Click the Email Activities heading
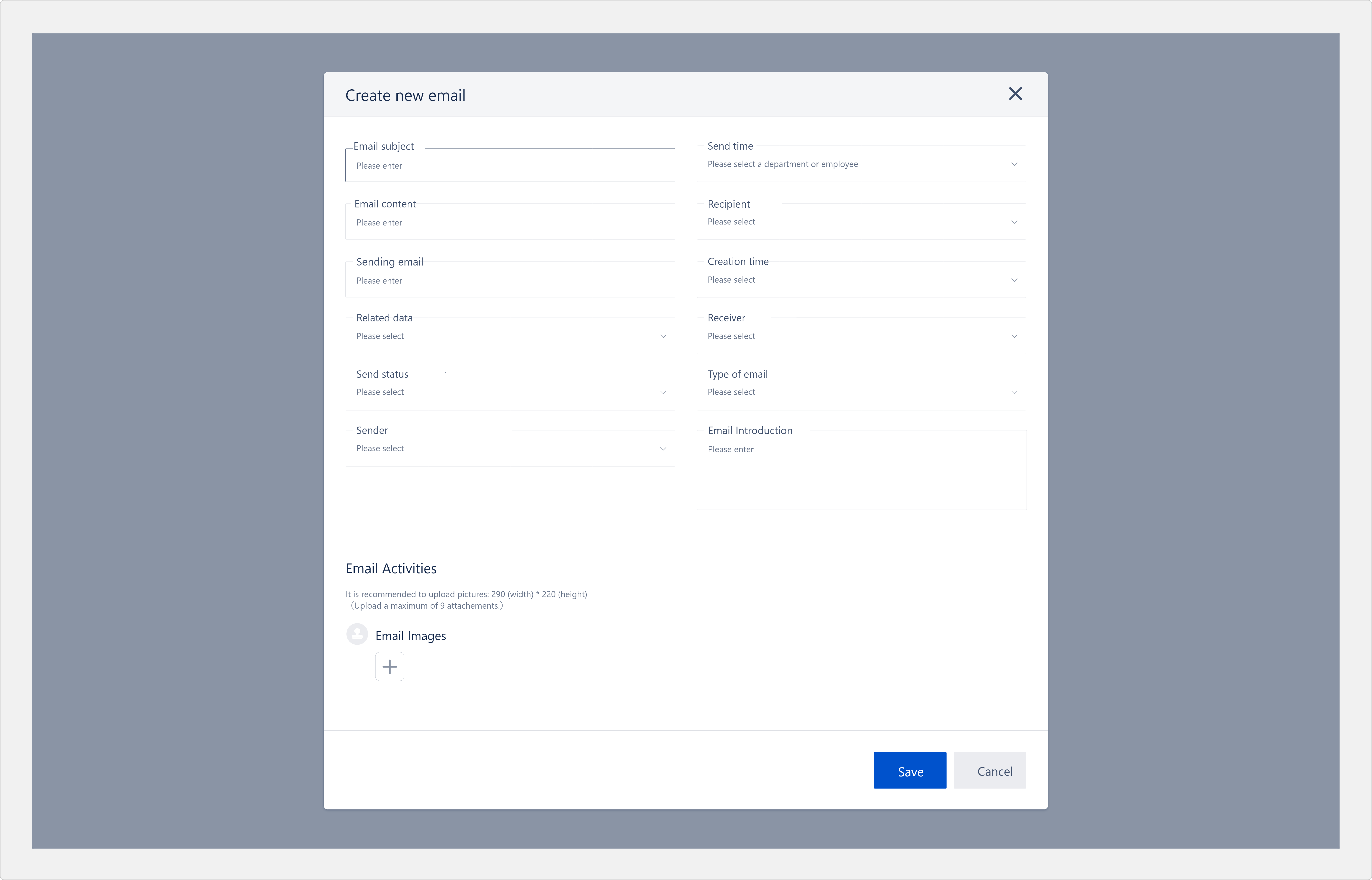Image resolution: width=1372 pixels, height=880 pixels. point(391,569)
